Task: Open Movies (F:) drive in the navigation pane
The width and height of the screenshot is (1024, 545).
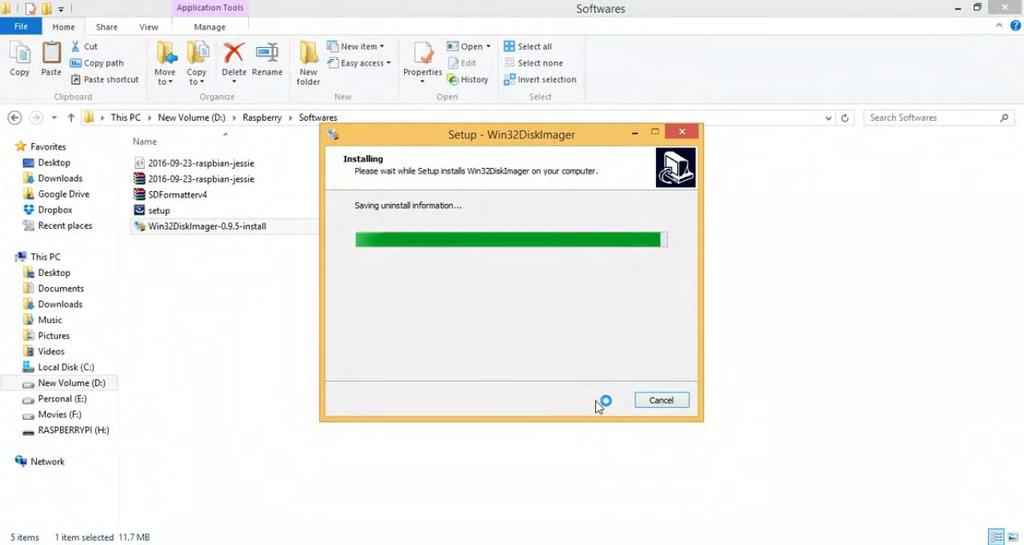Action: (52, 414)
